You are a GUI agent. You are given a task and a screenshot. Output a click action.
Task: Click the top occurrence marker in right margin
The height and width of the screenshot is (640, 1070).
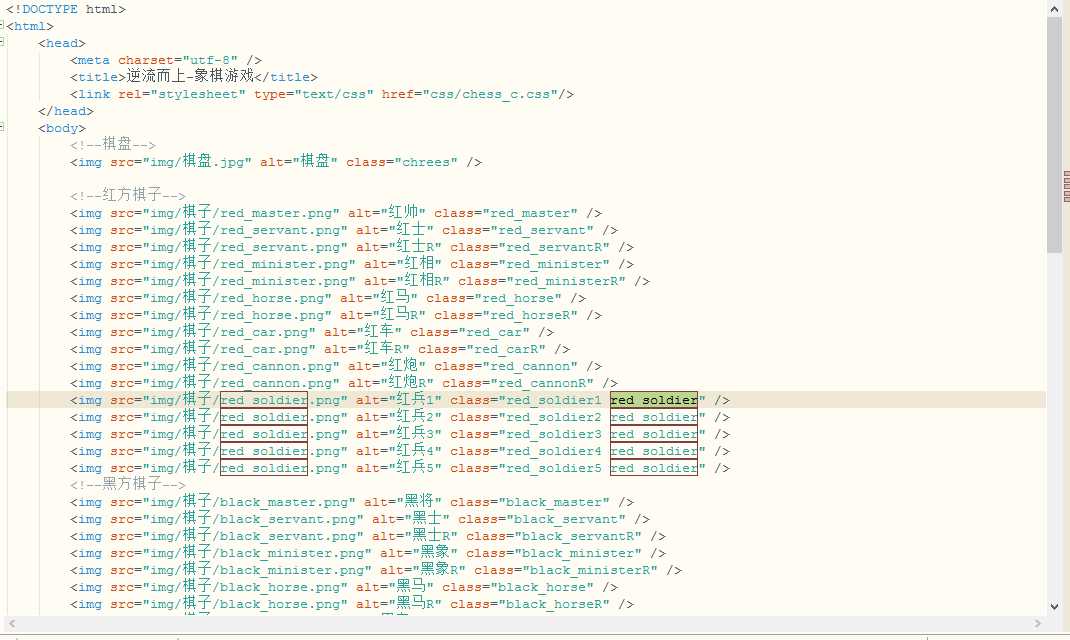point(1066,173)
